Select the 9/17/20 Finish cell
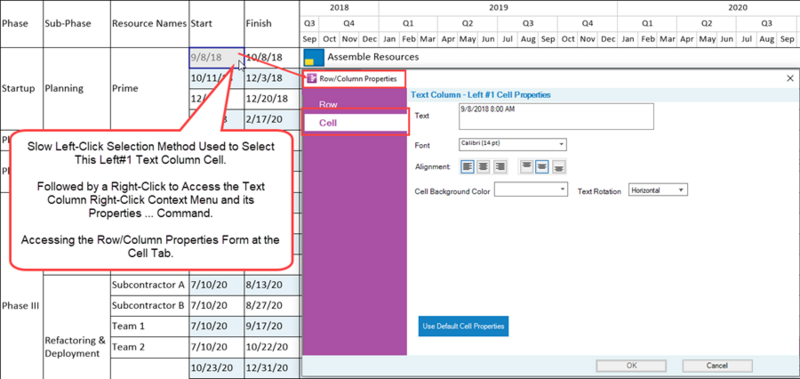Viewport: 800px width, 379px height. point(271,326)
